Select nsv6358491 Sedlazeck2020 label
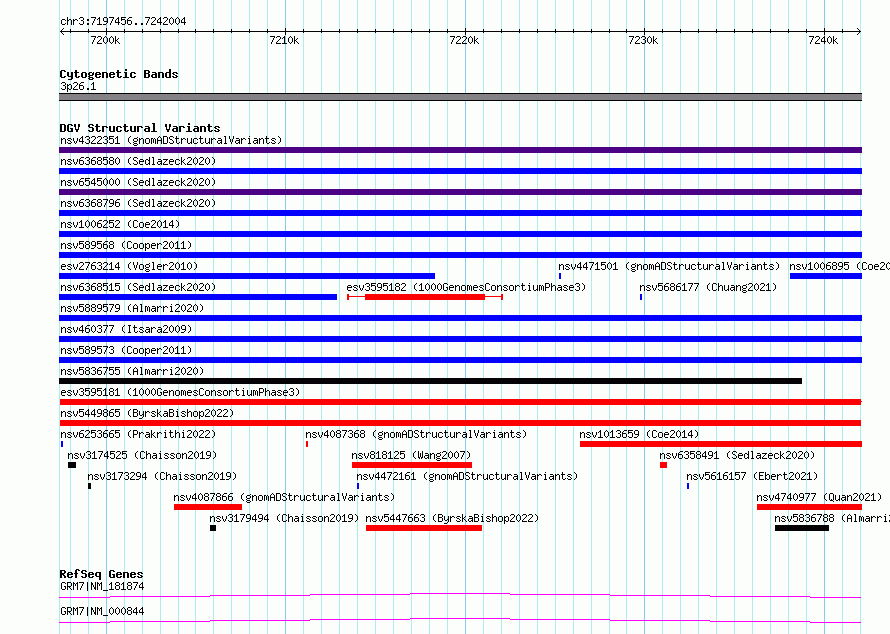 coord(737,455)
